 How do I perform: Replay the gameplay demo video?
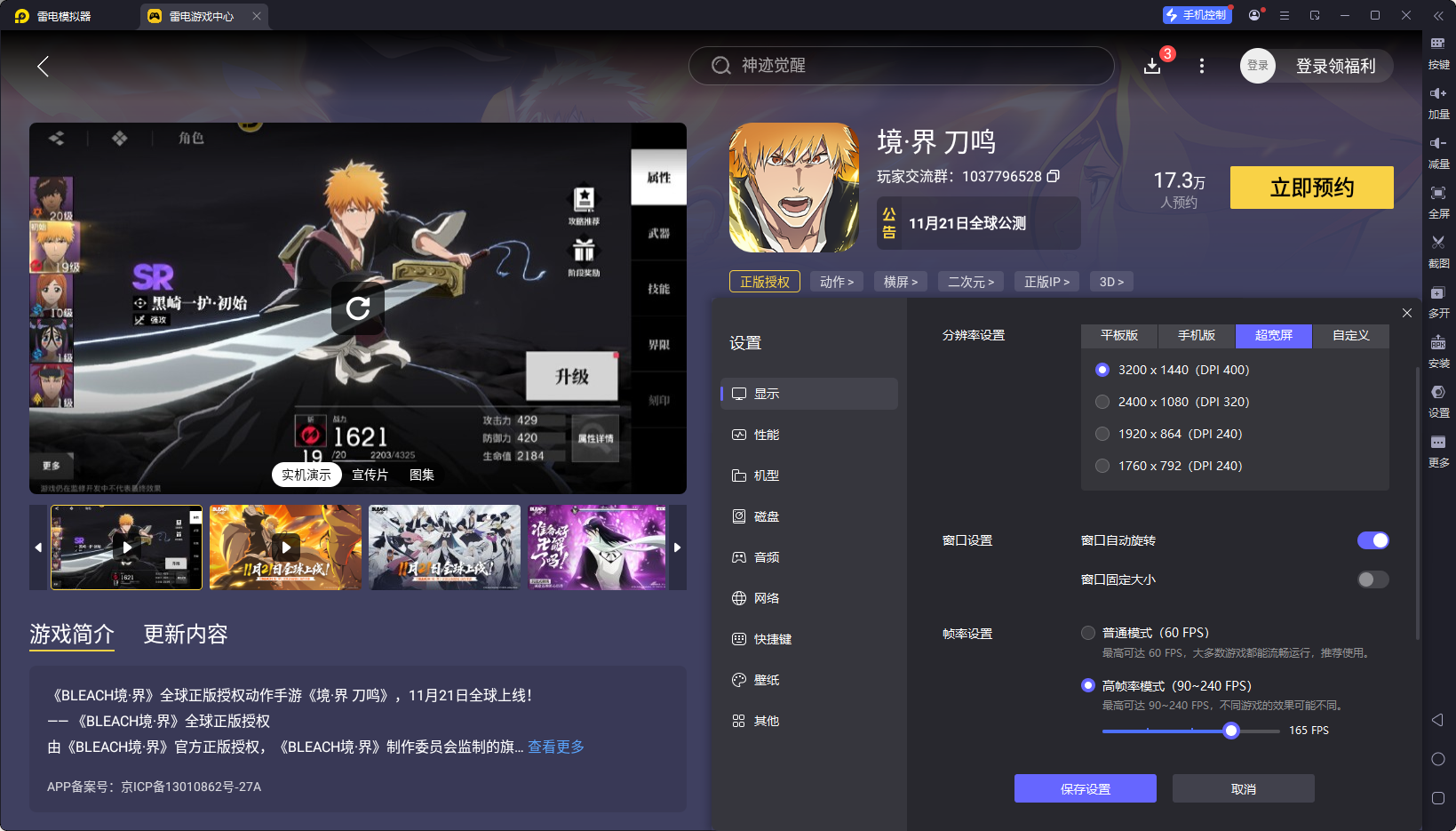pos(358,308)
